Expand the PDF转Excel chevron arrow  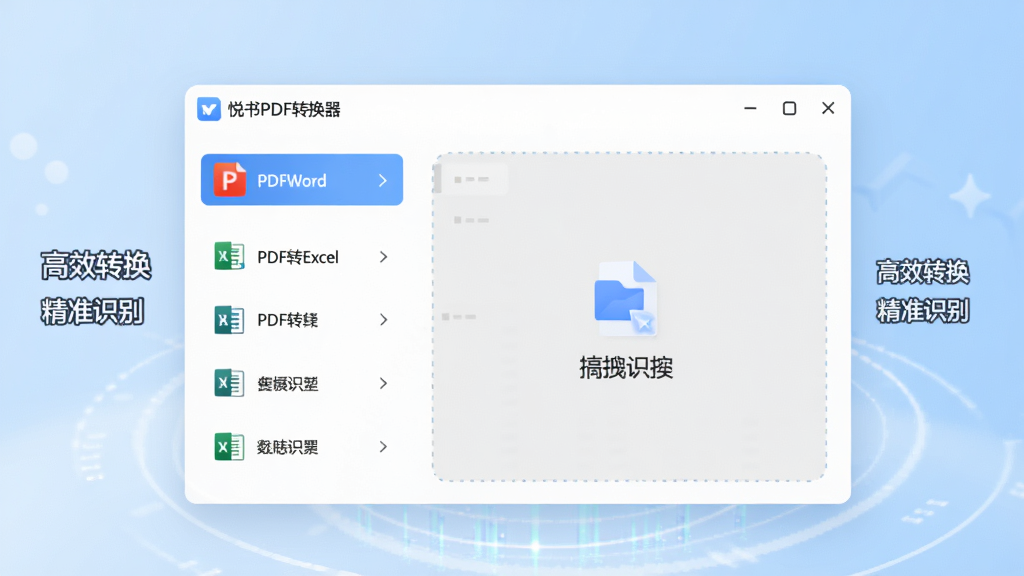tap(383, 257)
